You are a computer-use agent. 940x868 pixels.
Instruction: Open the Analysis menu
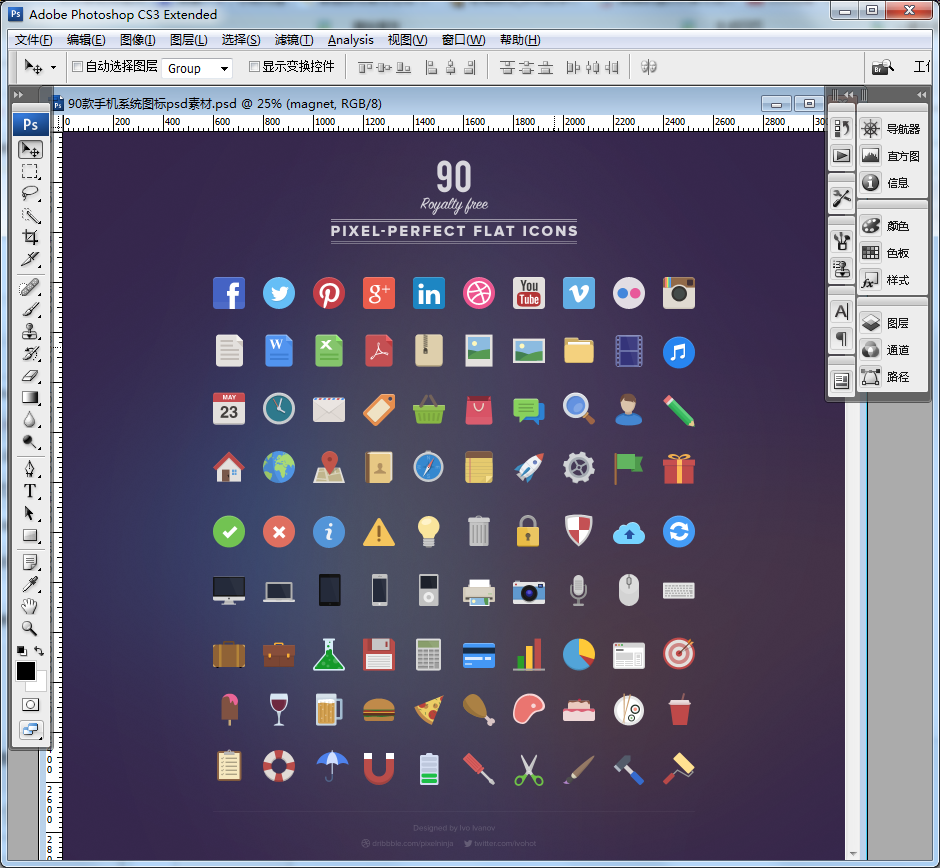(x=350, y=40)
